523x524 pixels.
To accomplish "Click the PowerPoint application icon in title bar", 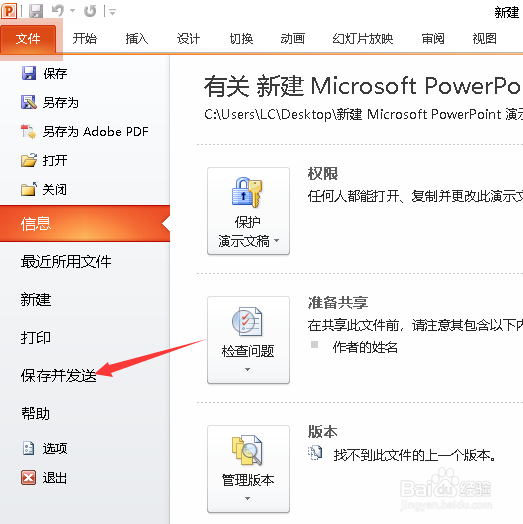I will click(9, 11).
